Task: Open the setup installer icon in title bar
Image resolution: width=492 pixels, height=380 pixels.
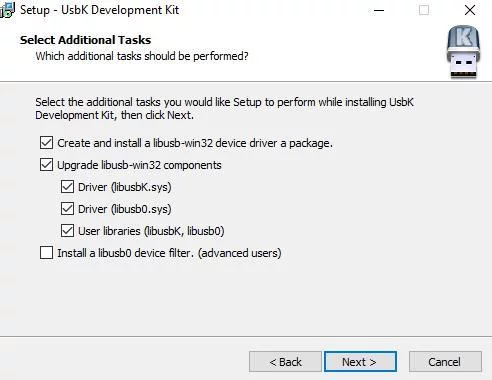Action: pyautogui.click(x=7, y=10)
